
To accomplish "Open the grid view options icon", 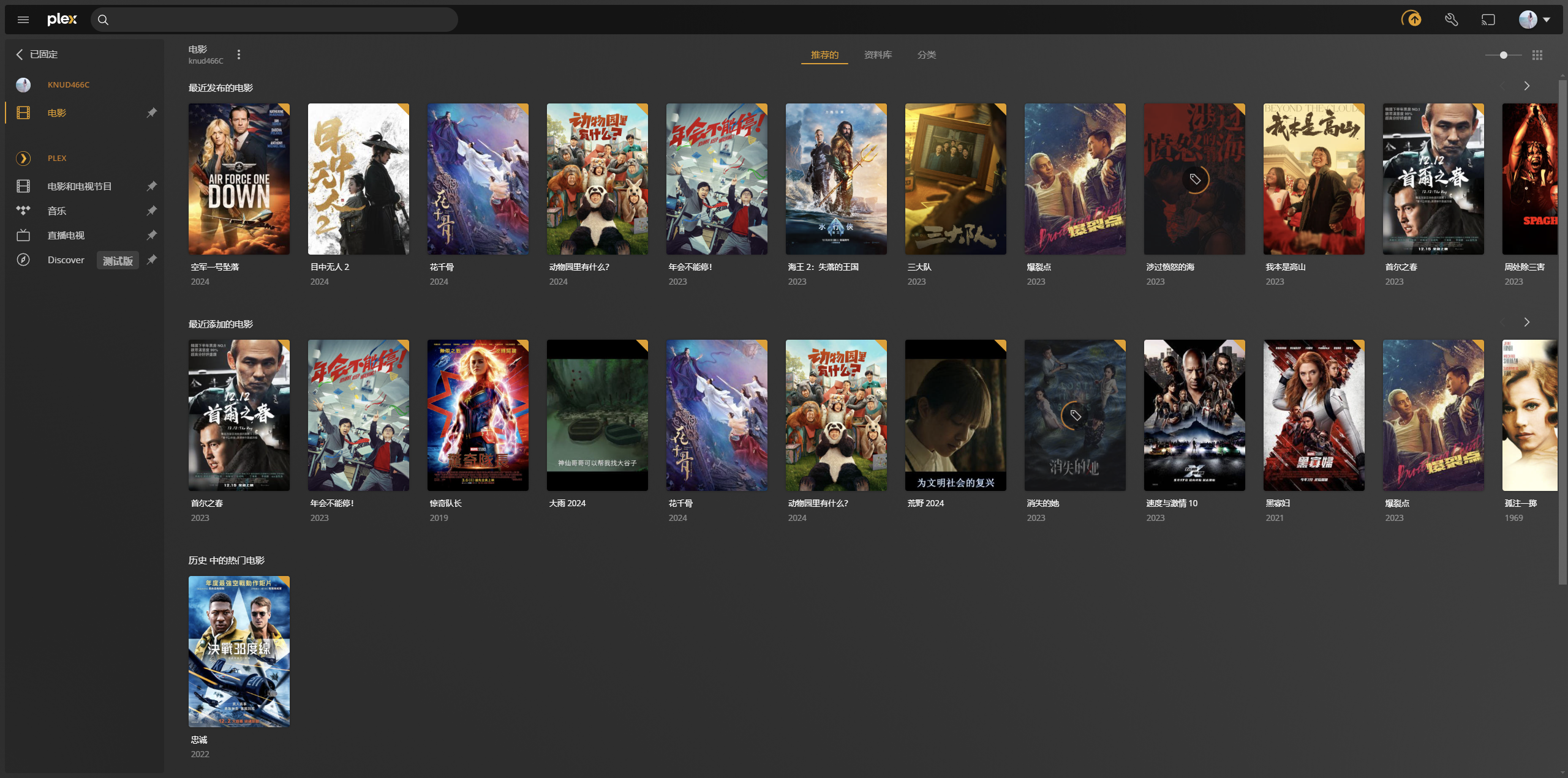I will click(1537, 55).
